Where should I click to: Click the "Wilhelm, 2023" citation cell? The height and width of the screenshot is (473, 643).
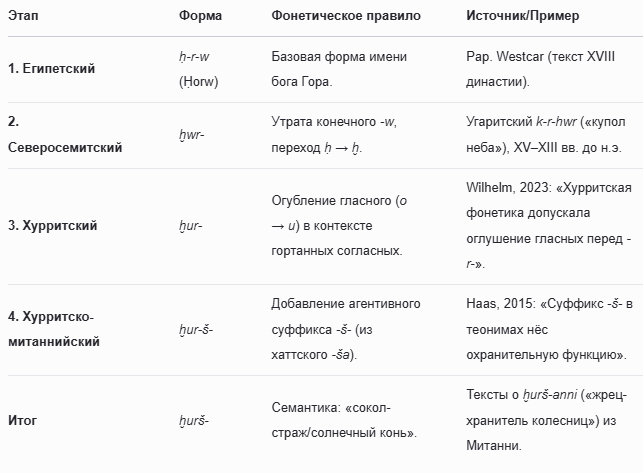click(x=548, y=225)
